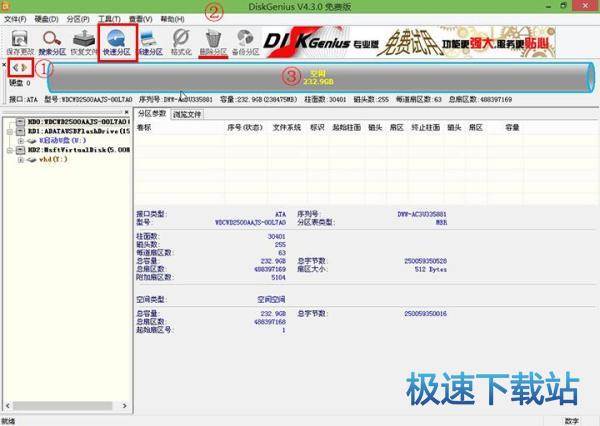Go to previous disk with left arrow
The width and height of the screenshot is (600, 426).
pyautogui.click(x=16, y=68)
